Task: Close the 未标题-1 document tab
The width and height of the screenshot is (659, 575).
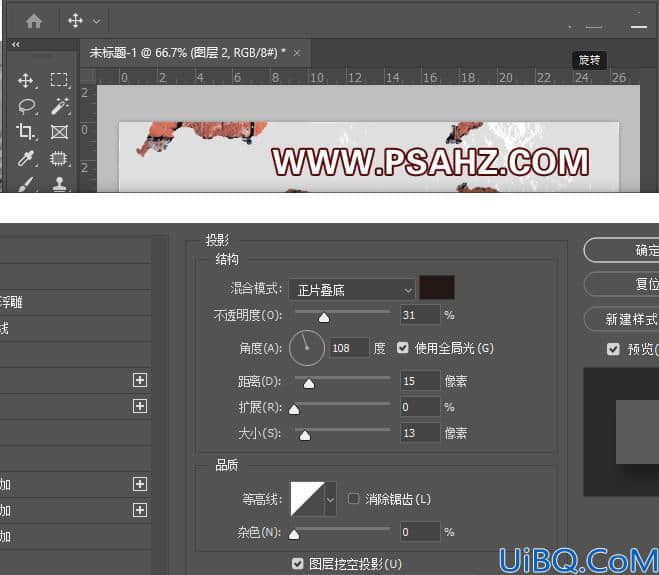Action: pos(297,53)
